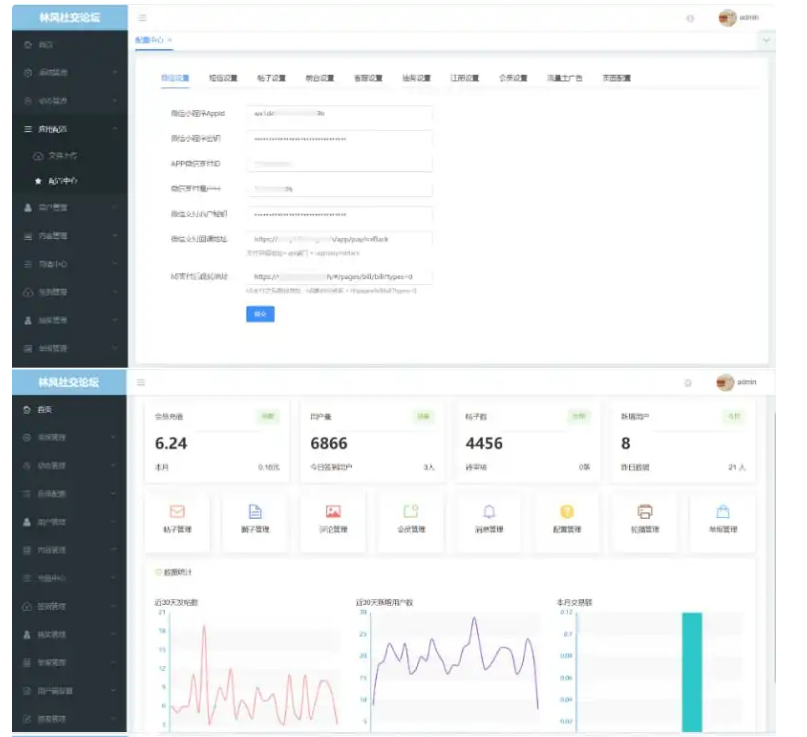Viewport: 807px width, 737px height.
Task: Open 文件中心 in the sidebar submenu
Action: pos(62,156)
